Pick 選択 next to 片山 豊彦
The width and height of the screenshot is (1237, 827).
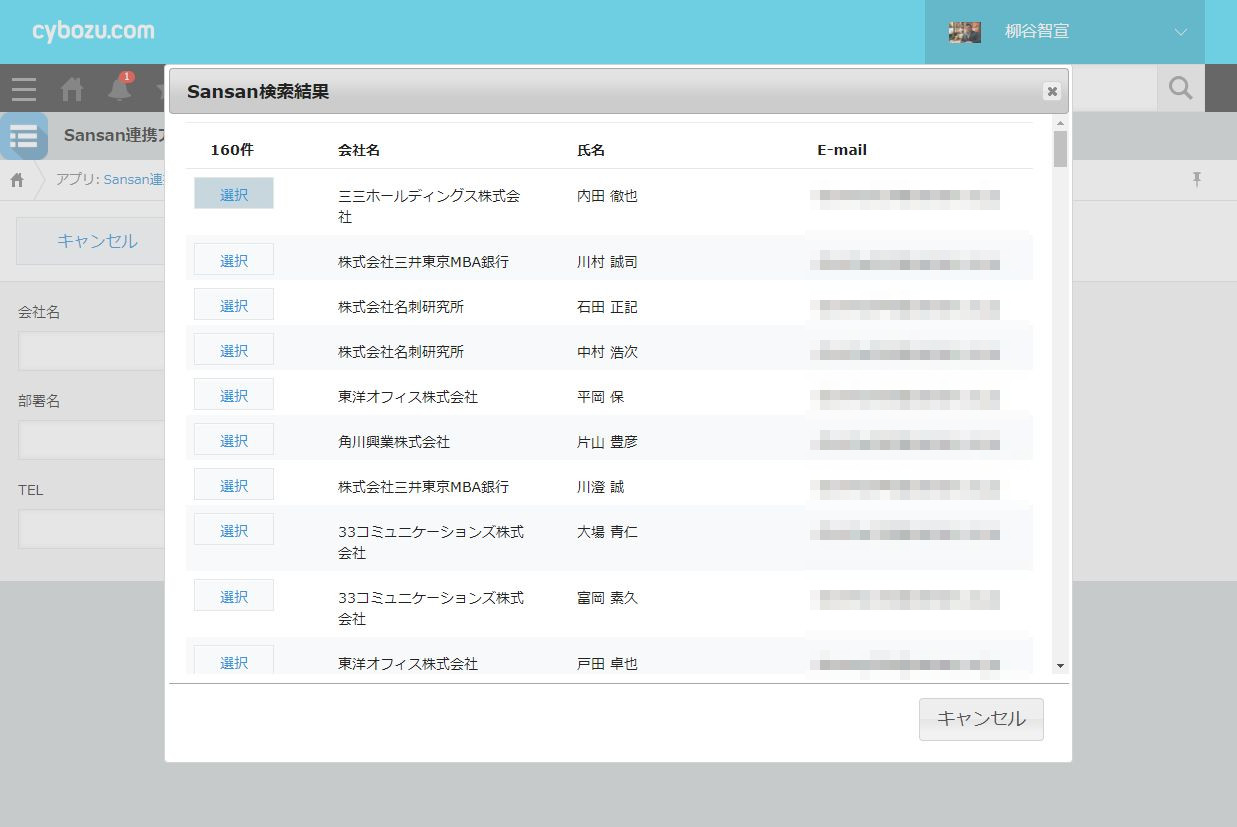[x=233, y=440]
